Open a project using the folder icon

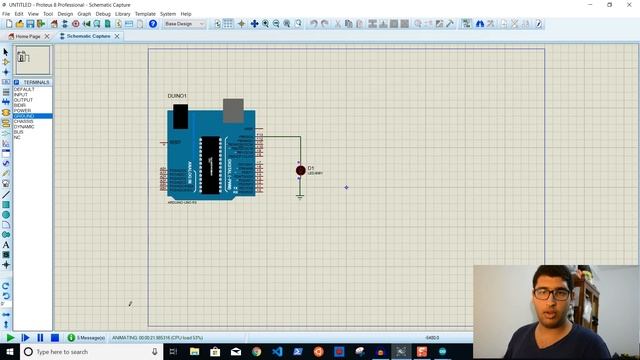coord(19,24)
